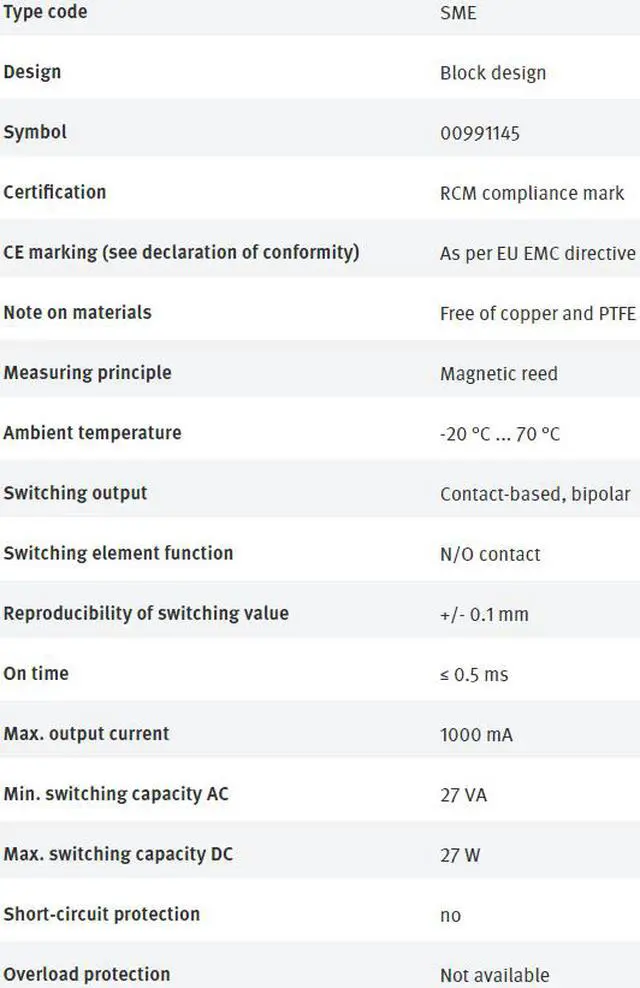Click symbol number 00991145
This screenshot has width=640, height=988.
(x=479, y=133)
